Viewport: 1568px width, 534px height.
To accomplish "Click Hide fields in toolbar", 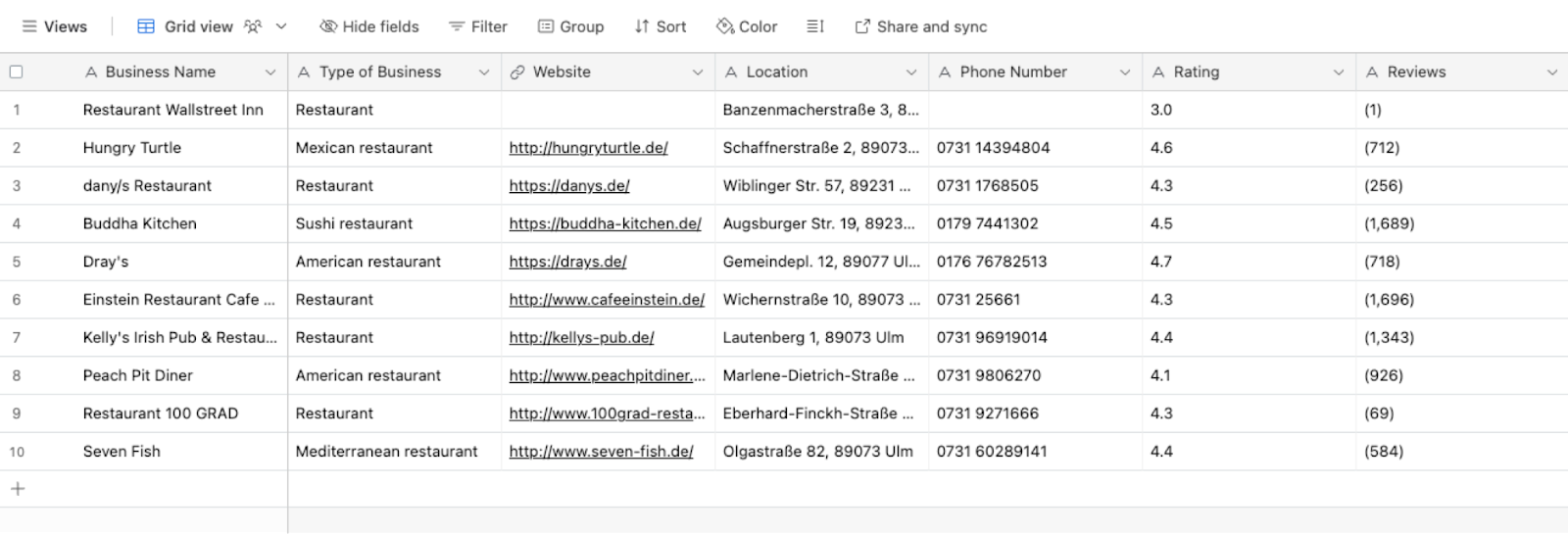I will coord(369,26).
